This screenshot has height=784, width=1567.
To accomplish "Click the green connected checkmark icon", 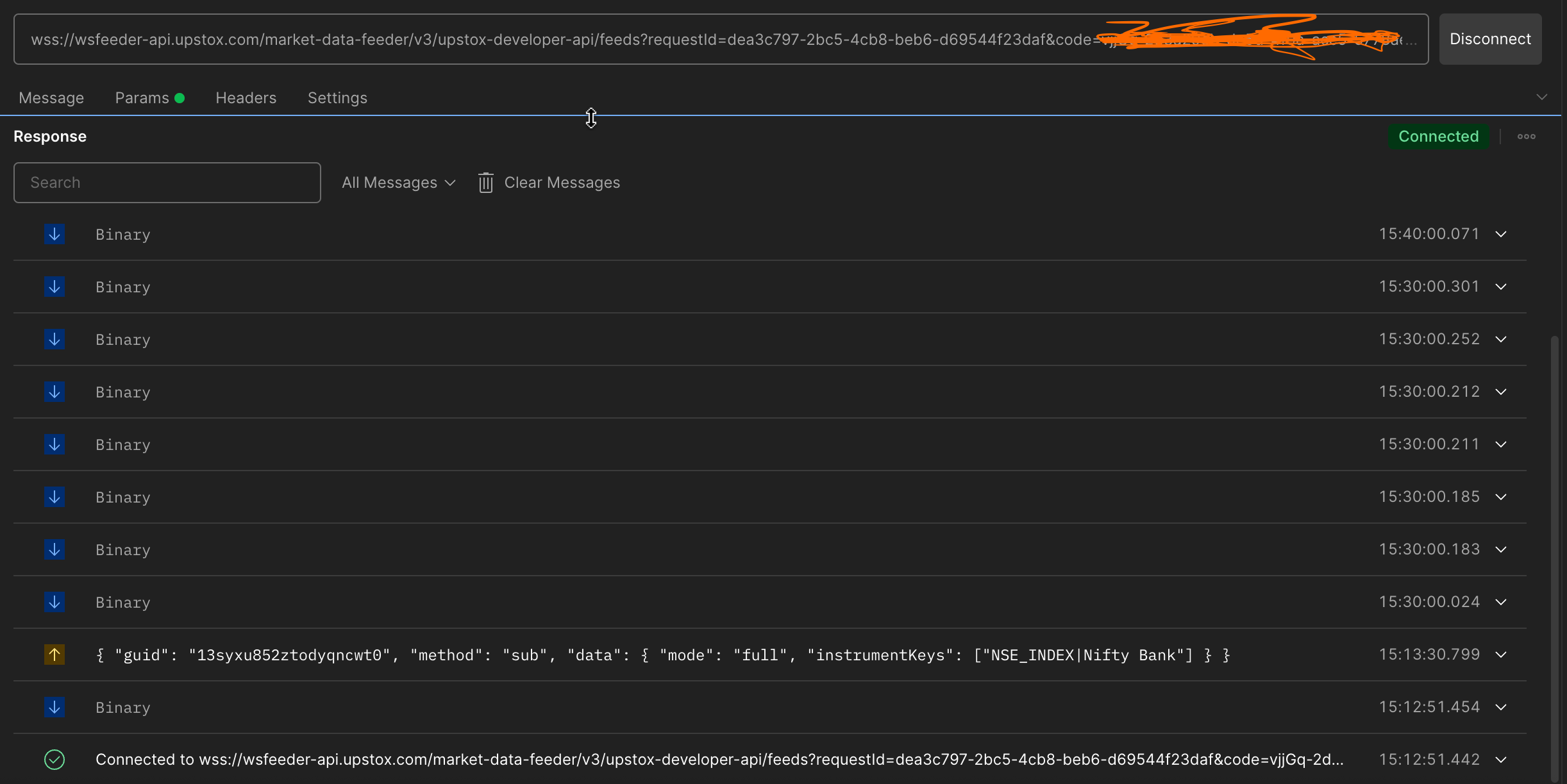I will coord(54,760).
